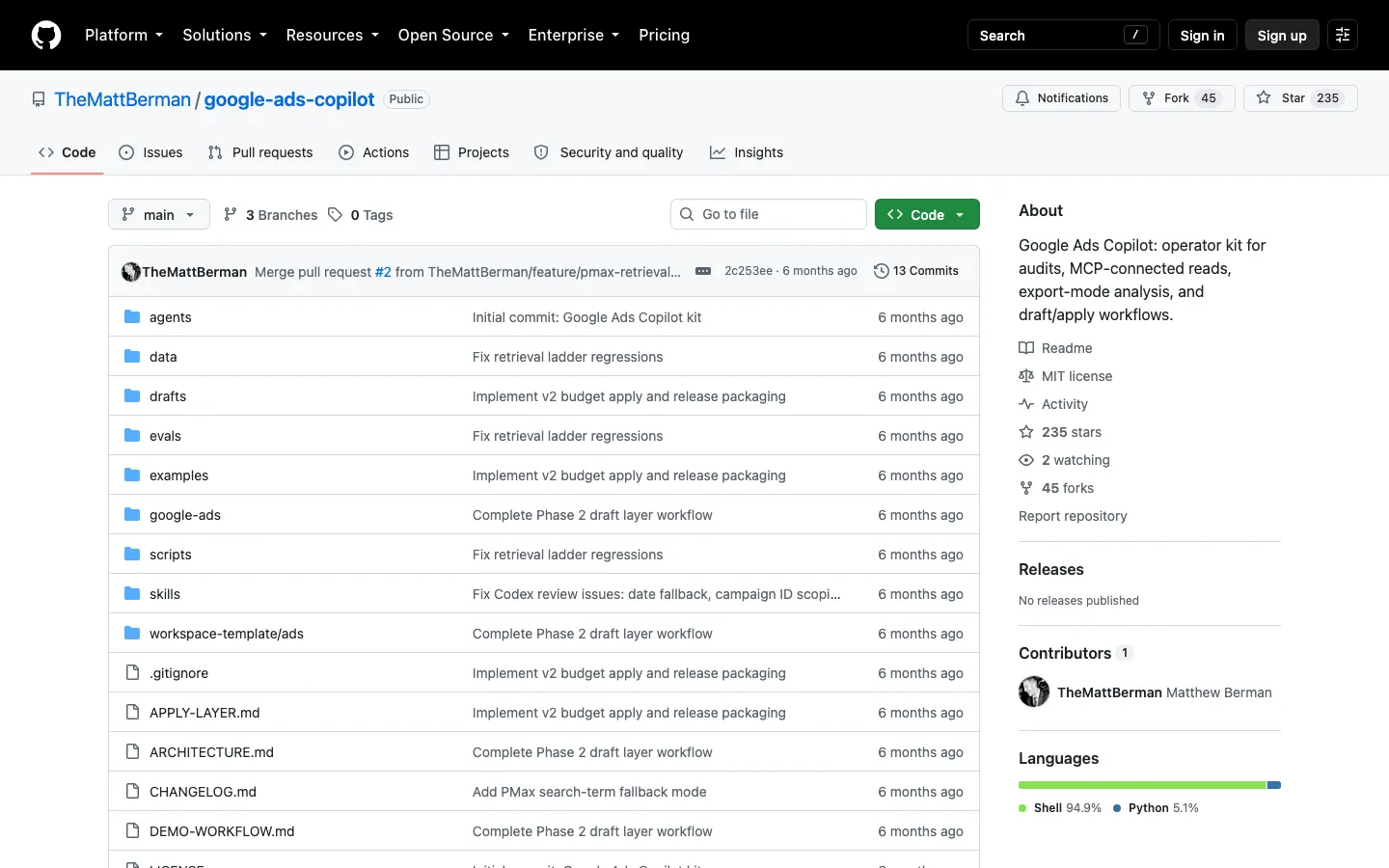This screenshot has height=868, width=1389.
Task: Click the google-ads folder icon
Action: point(132,515)
